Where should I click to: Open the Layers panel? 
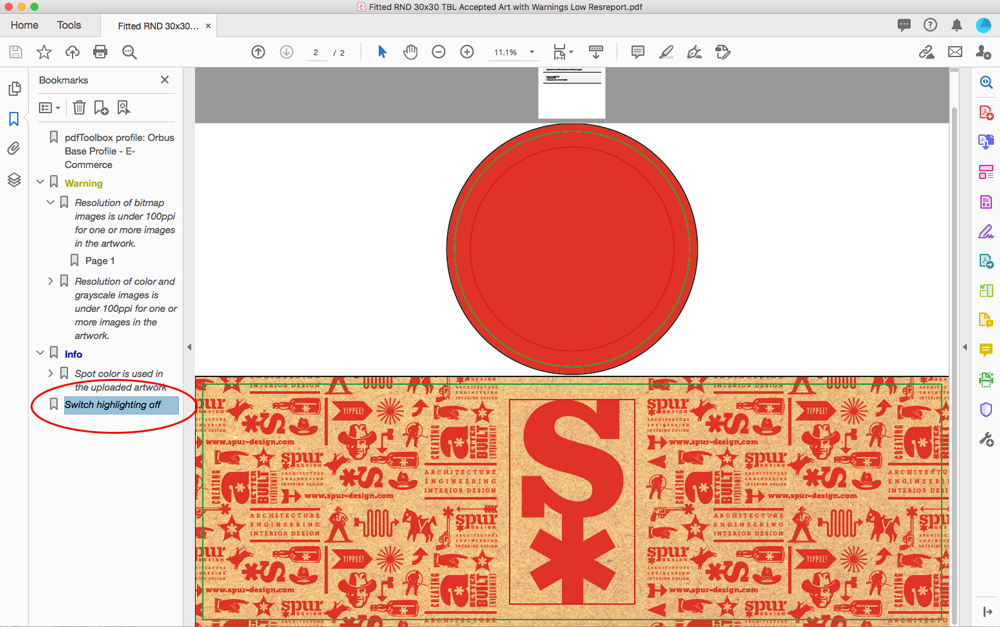(x=14, y=180)
